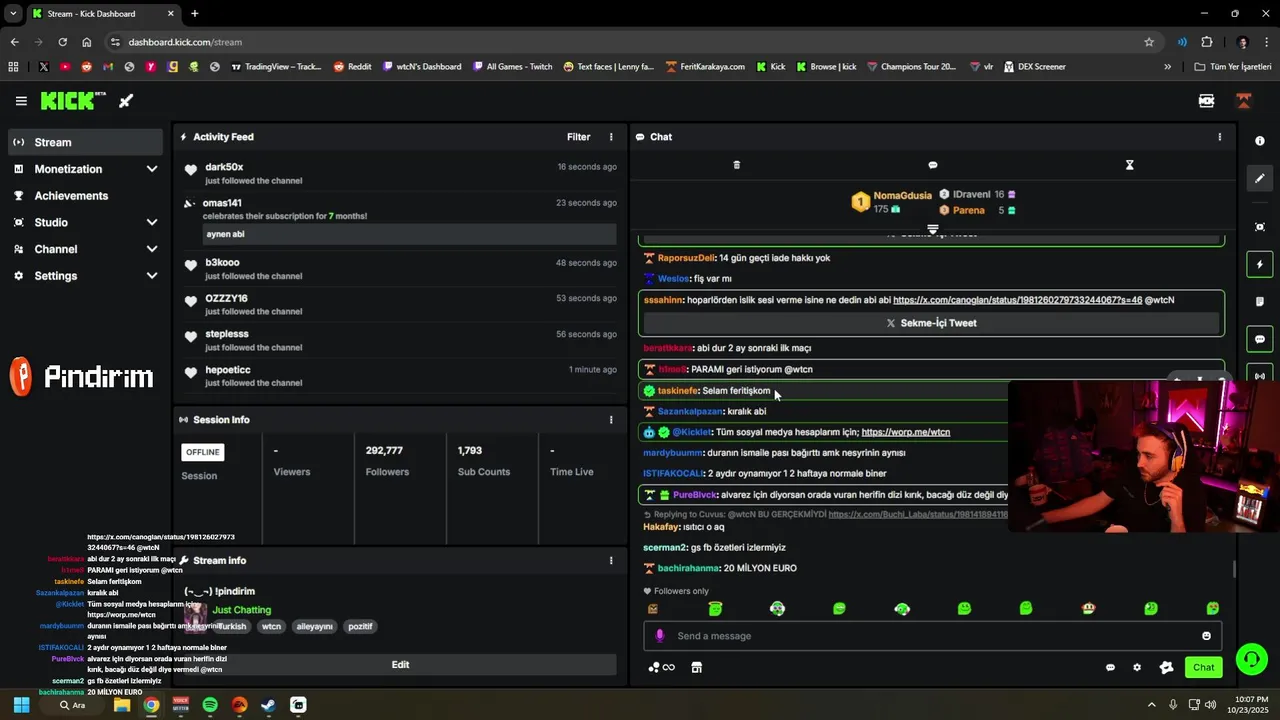Click dark50x follow notification
Viewport: 1280px width, 720px height.
coord(400,173)
